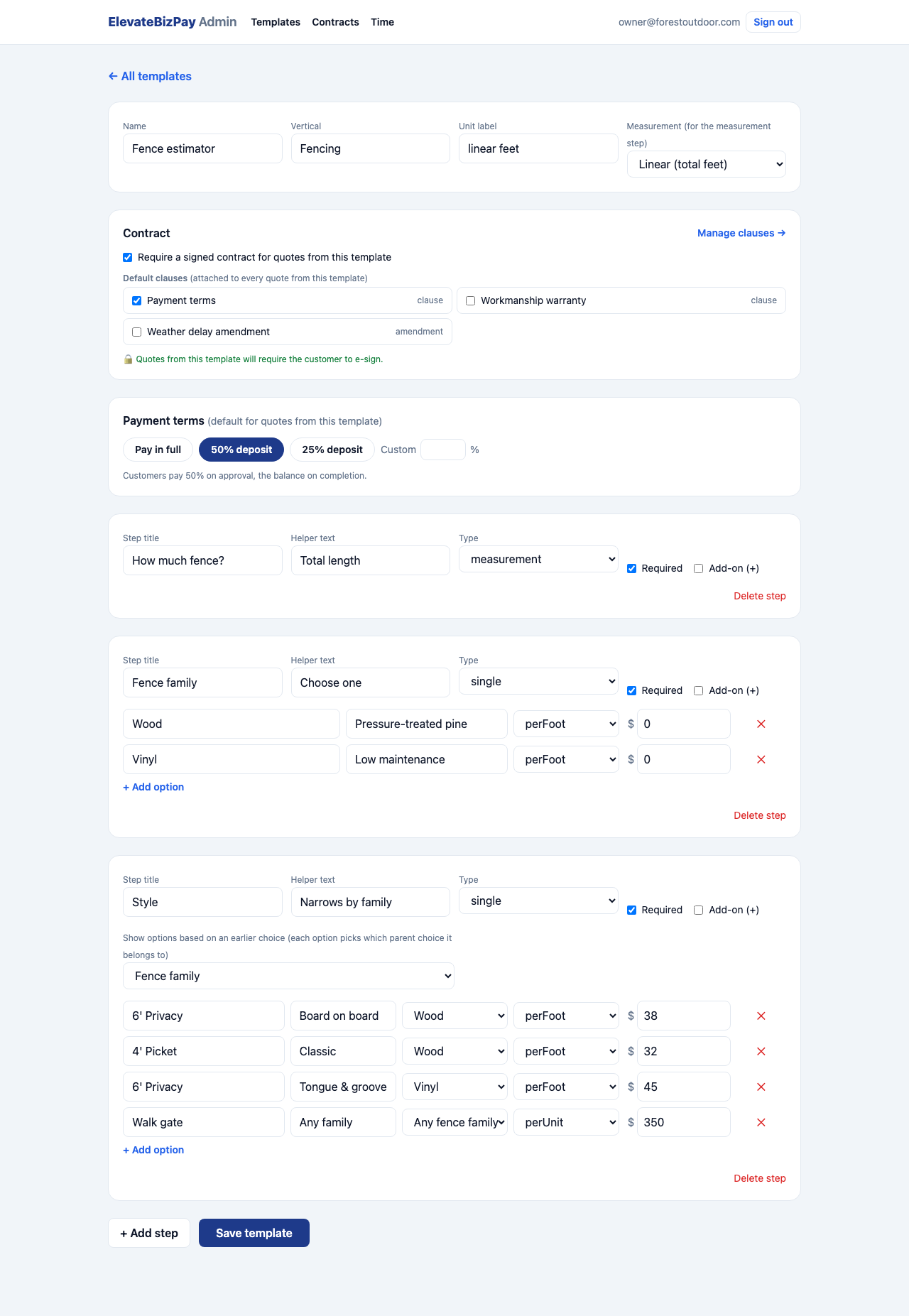Check the Weather delay amendment

point(137,332)
